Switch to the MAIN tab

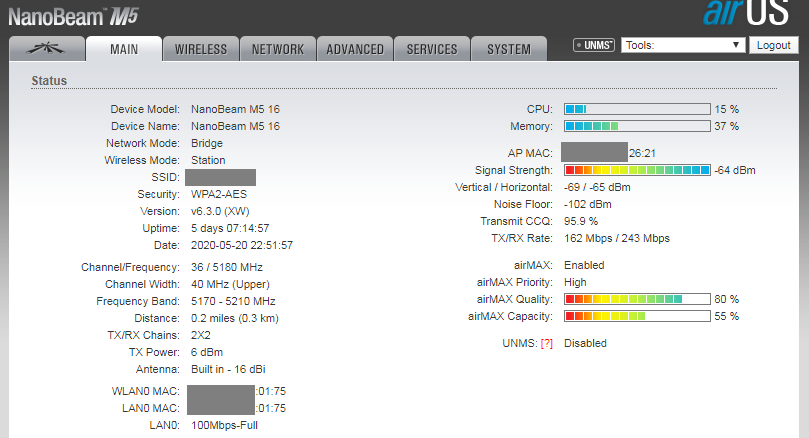click(124, 49)
